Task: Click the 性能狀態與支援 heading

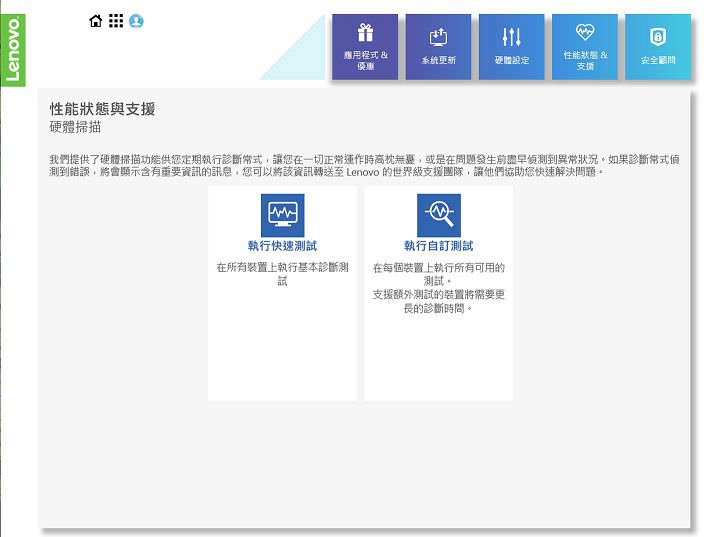Action: (x=102, y=109)
